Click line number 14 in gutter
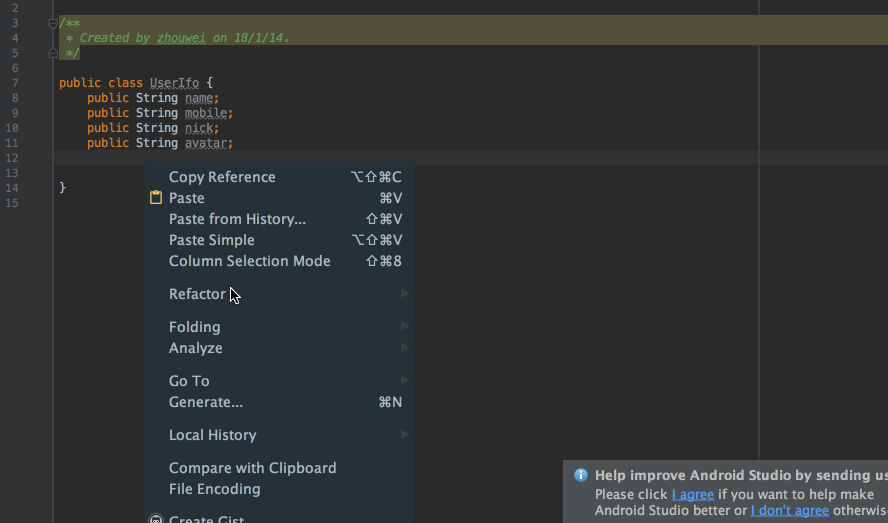The width and height of the screenshot is (888, 523). click(11, 188)
